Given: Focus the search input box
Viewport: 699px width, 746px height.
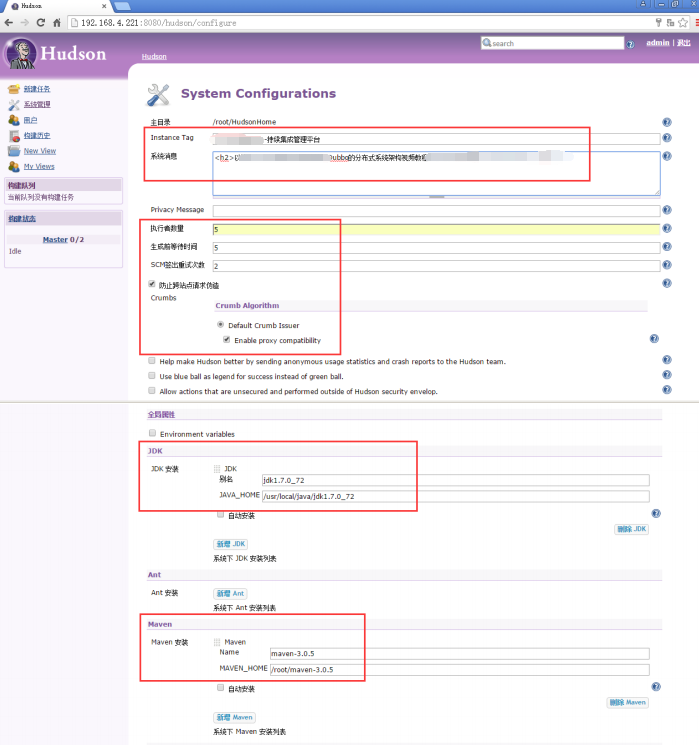Looking at the screenshot, I should (x=552, y=43).
